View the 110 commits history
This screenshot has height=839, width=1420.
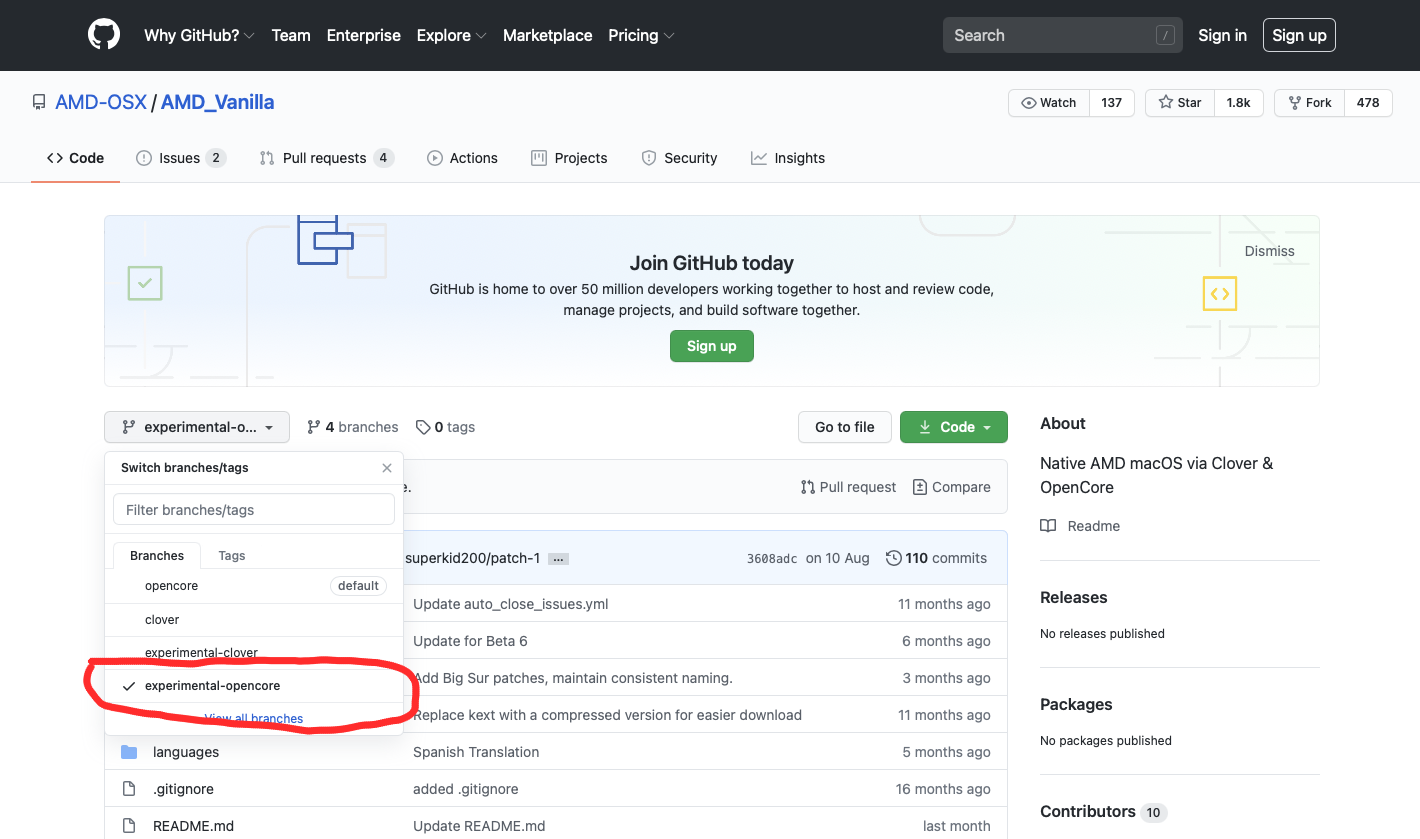tap(937, 558)
